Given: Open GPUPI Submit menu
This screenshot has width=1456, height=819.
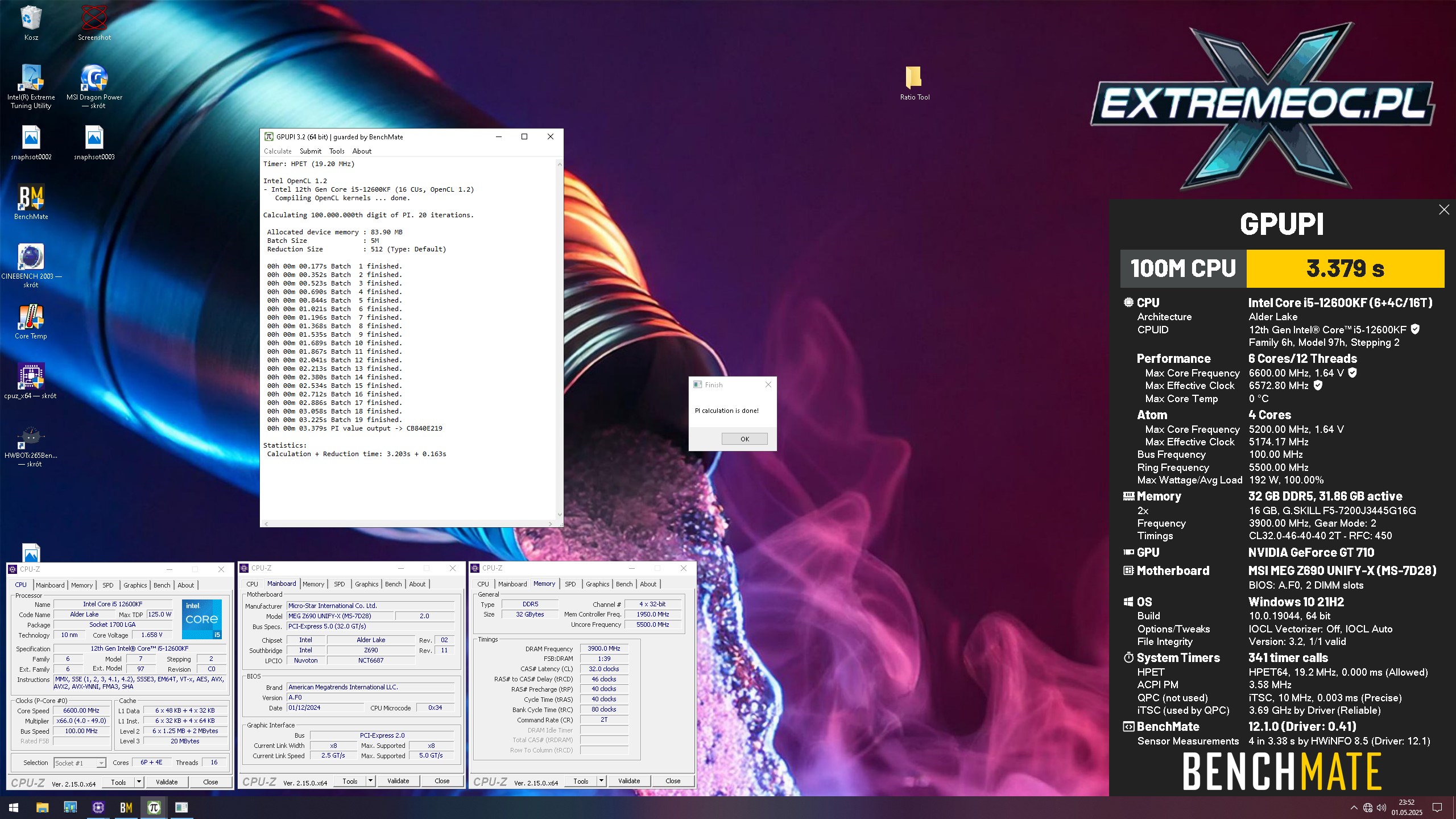Looking at the screenshot, I should click(x=311, y=151).
